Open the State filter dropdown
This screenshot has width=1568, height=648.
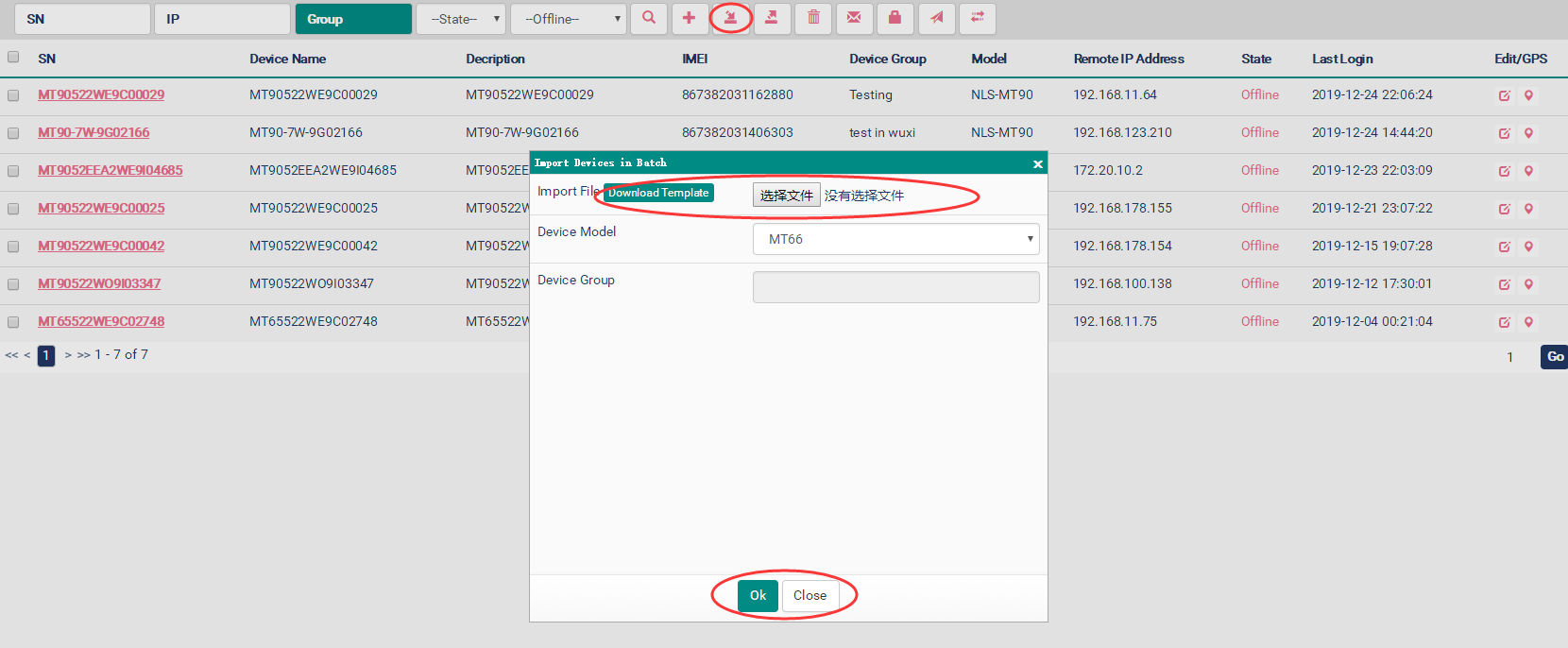pos(461,19)
